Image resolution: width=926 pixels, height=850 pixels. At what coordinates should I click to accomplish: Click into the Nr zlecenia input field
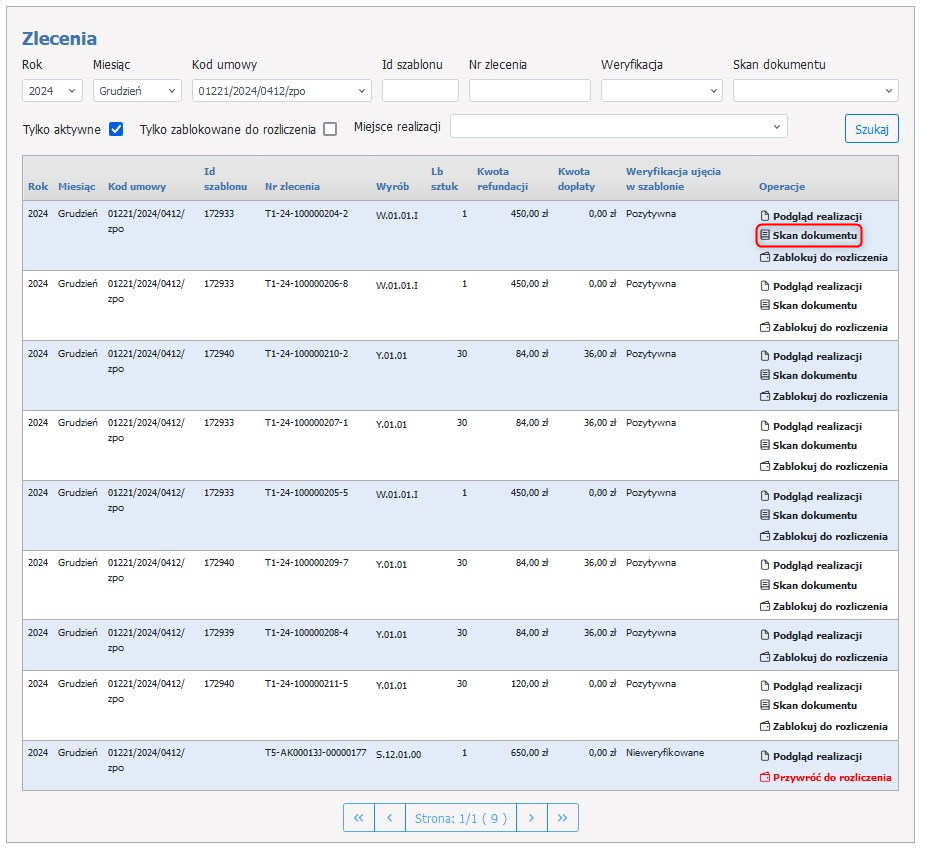(529, 91)
